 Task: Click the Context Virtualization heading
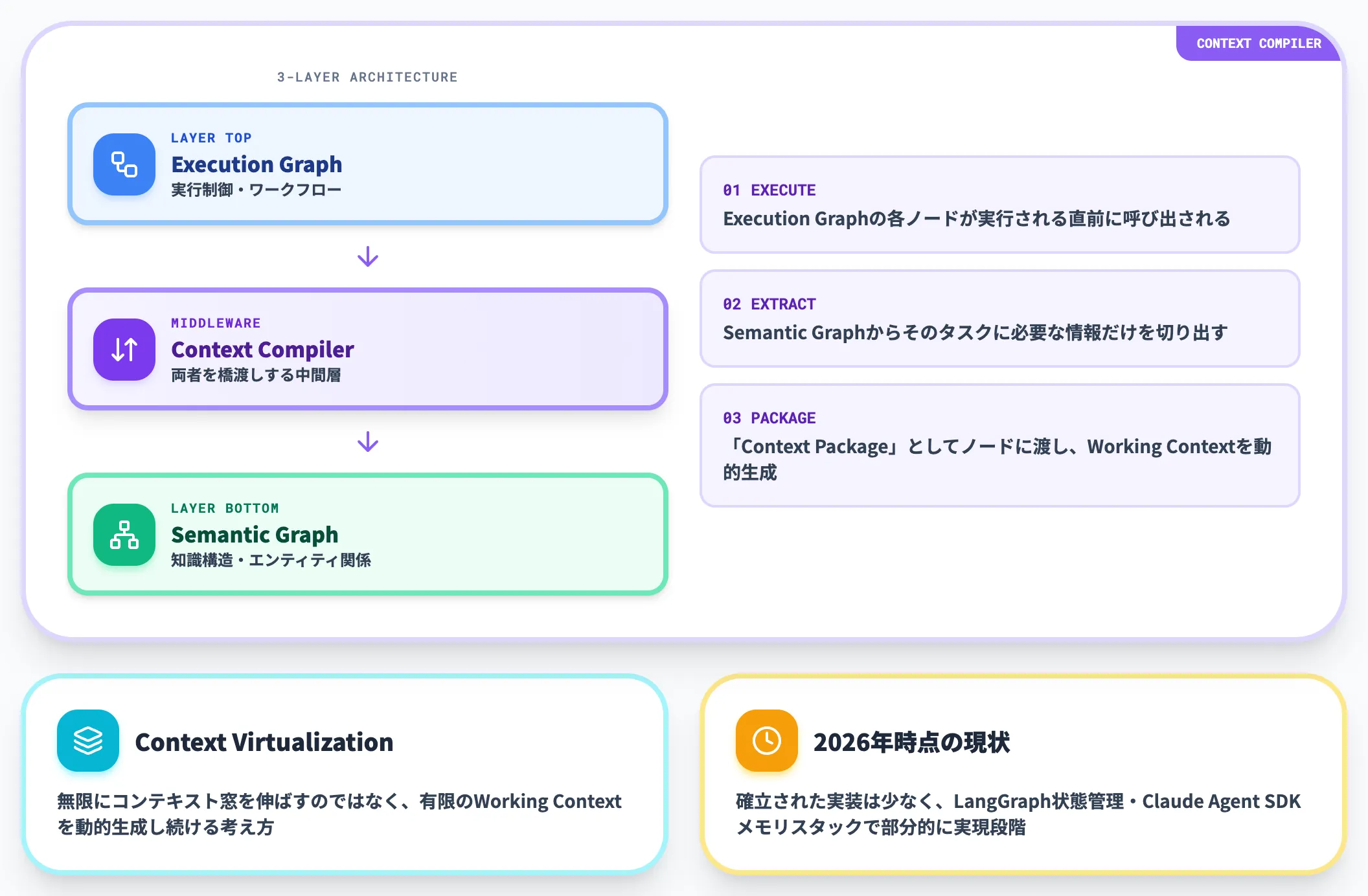tap(264, 742)
